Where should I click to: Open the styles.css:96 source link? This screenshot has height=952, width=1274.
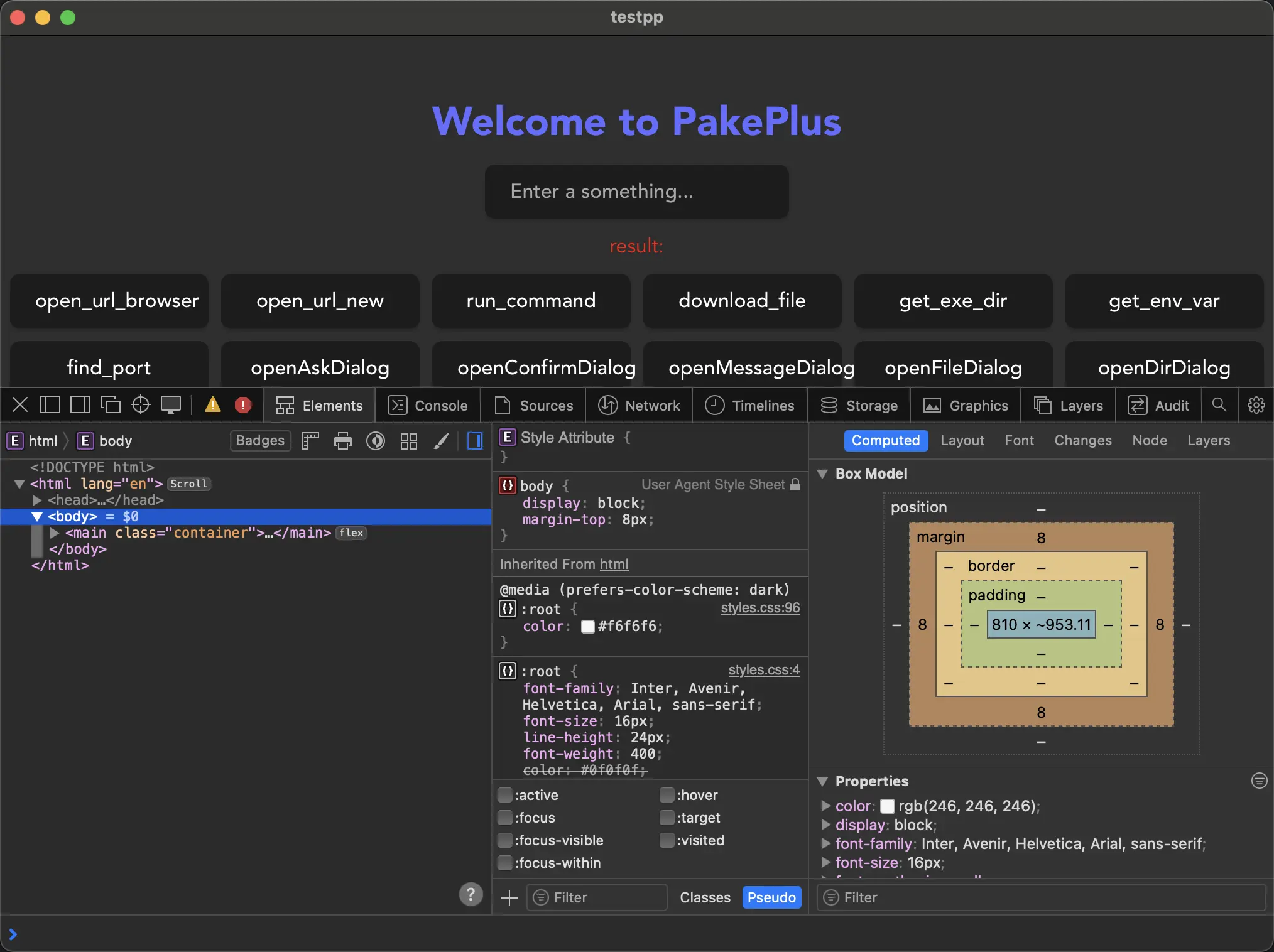tap(760, 607)
